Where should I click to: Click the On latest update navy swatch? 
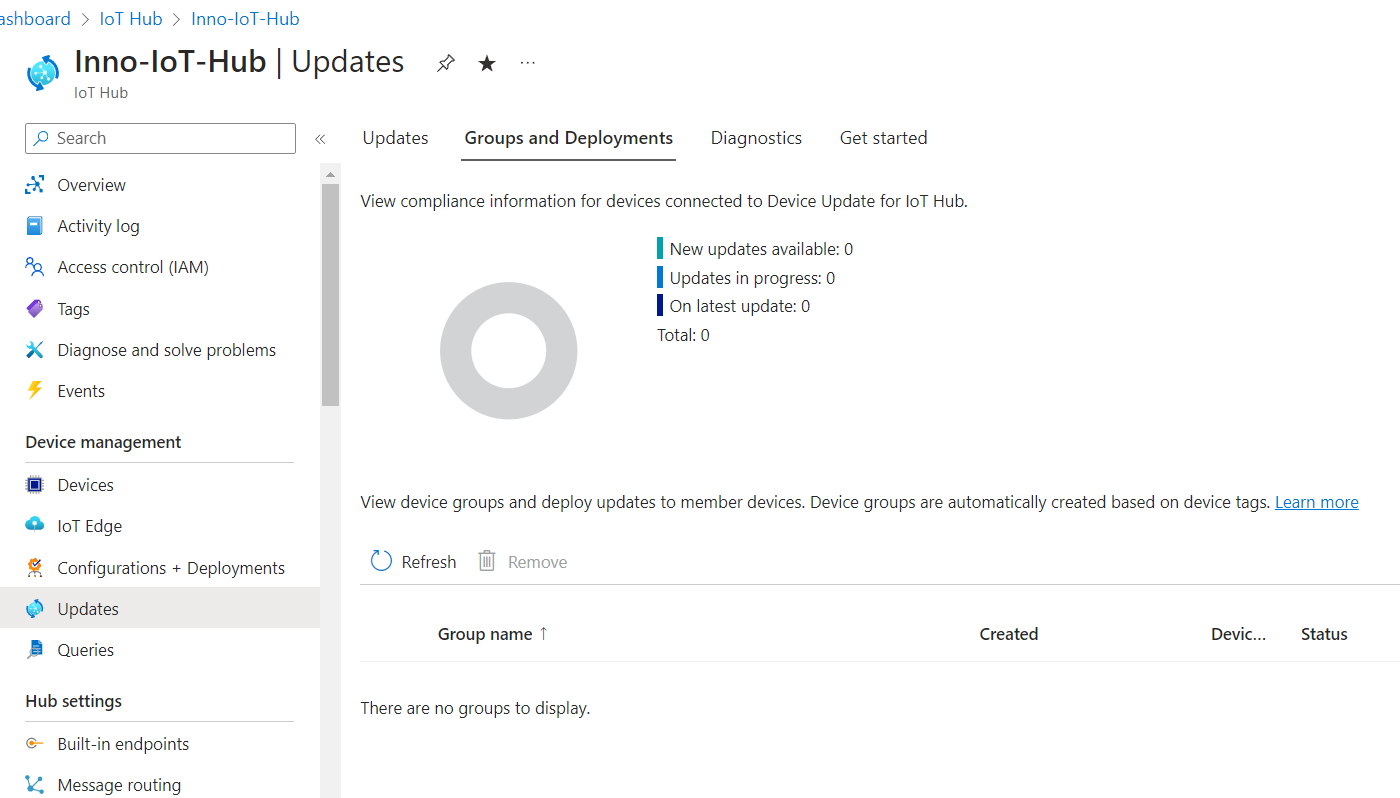(x=660, y=305)
